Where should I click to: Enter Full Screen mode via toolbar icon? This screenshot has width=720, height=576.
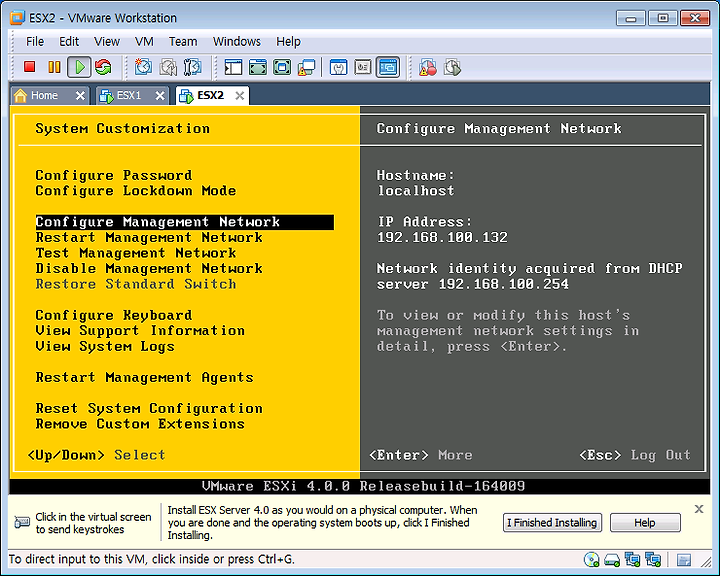pos(282,68)
